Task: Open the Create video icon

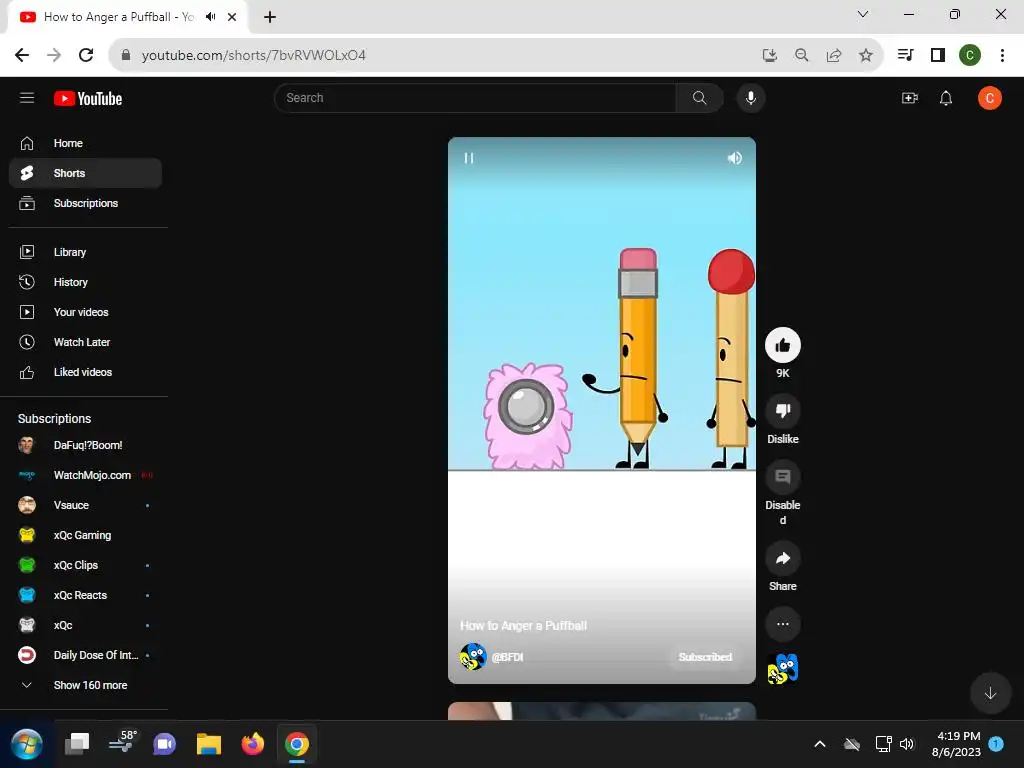Action: tap(910, 98)
